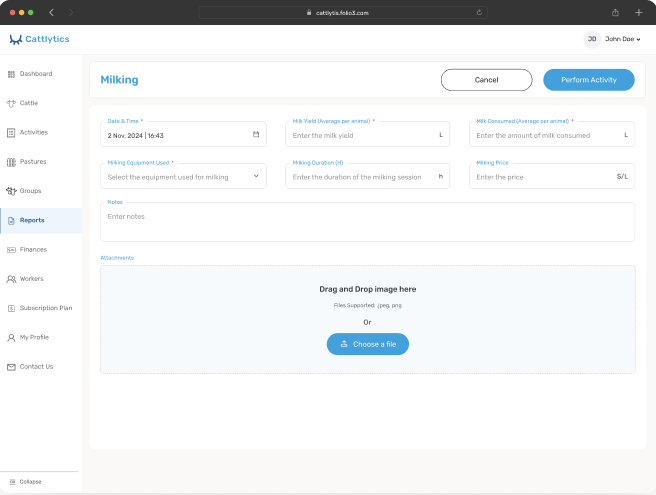Click the Perform Activity button
This screenshot has width=656, height=495.
click(x=588, y=80)
